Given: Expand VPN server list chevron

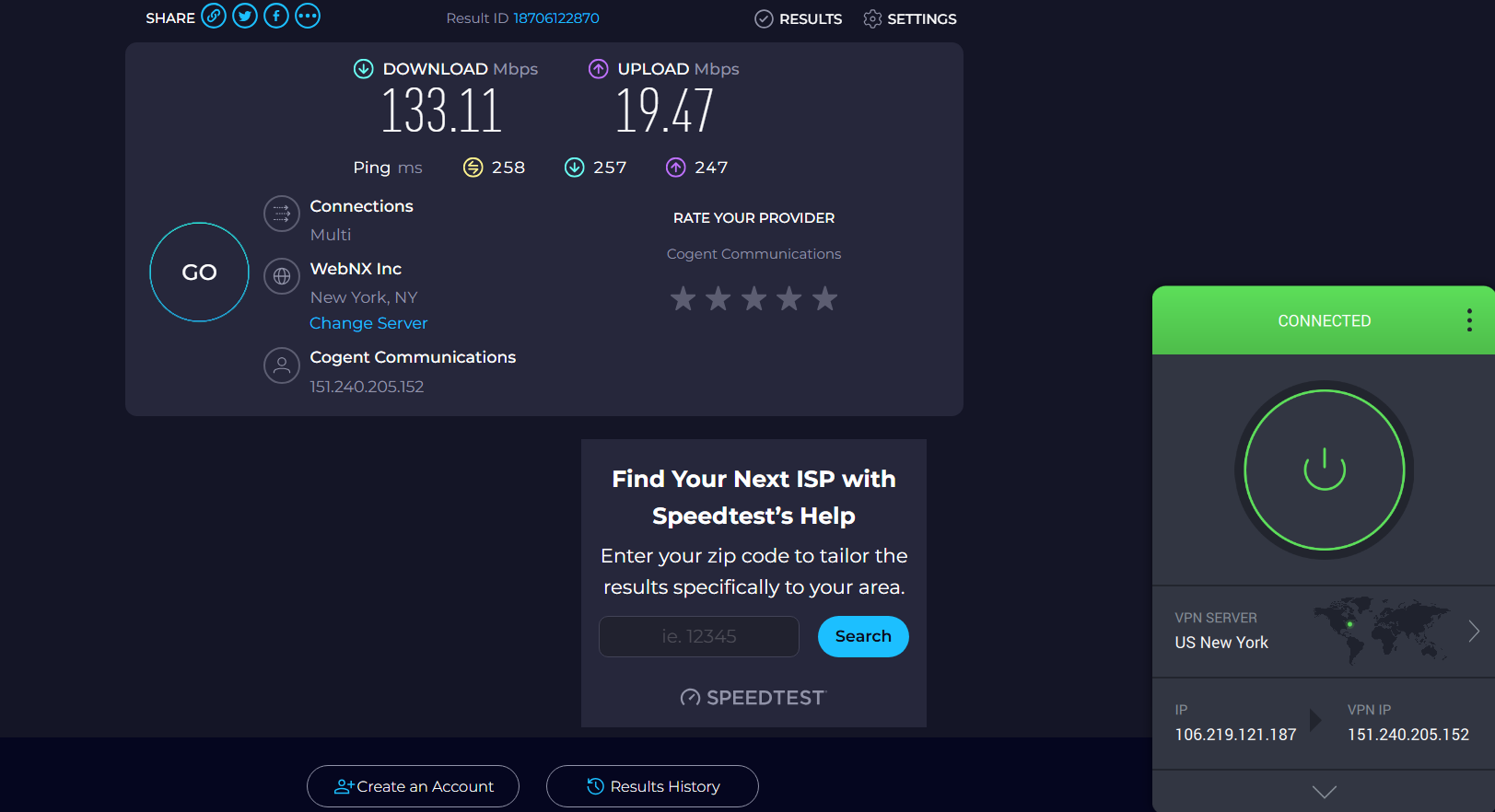Looking at the screenshot, I should pos(1474,631).
